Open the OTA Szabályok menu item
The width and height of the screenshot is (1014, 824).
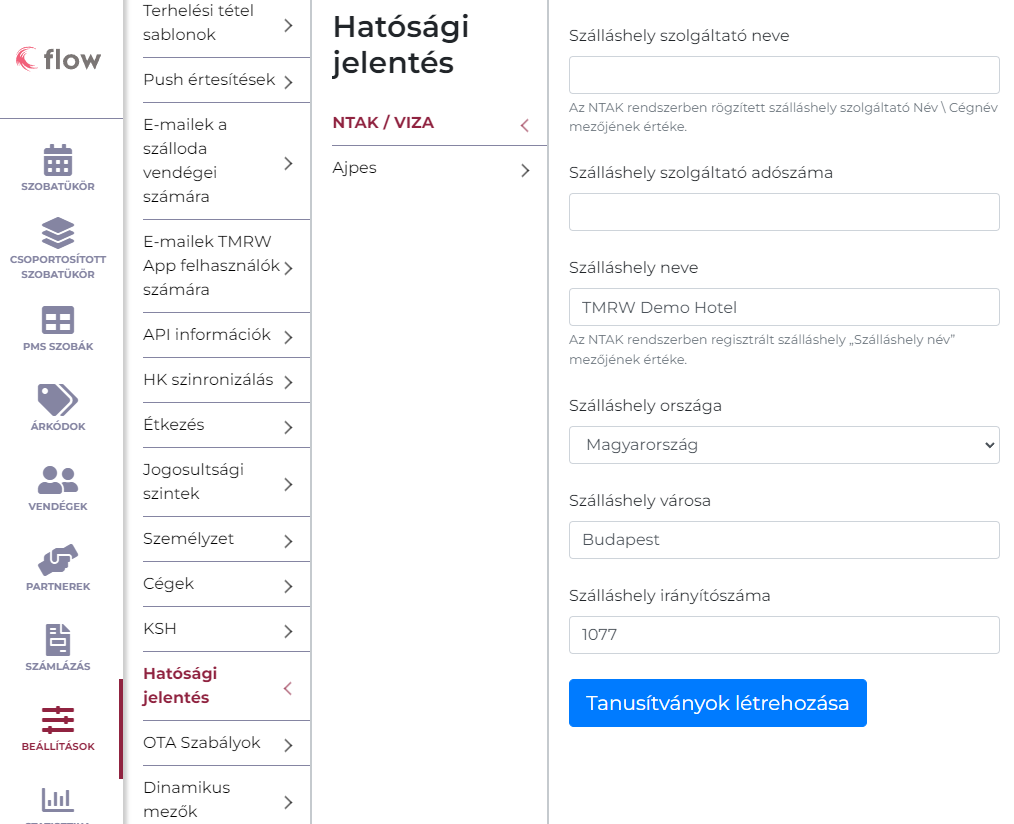pos(218,744)
